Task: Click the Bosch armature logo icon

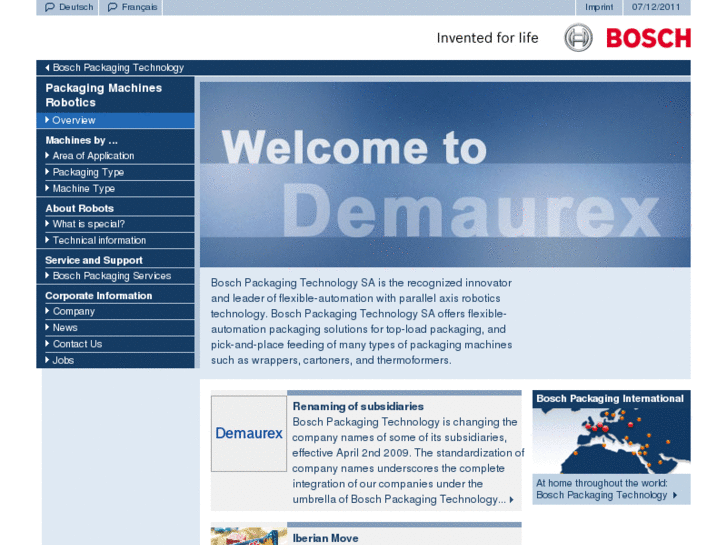Action: click(578, 38)
